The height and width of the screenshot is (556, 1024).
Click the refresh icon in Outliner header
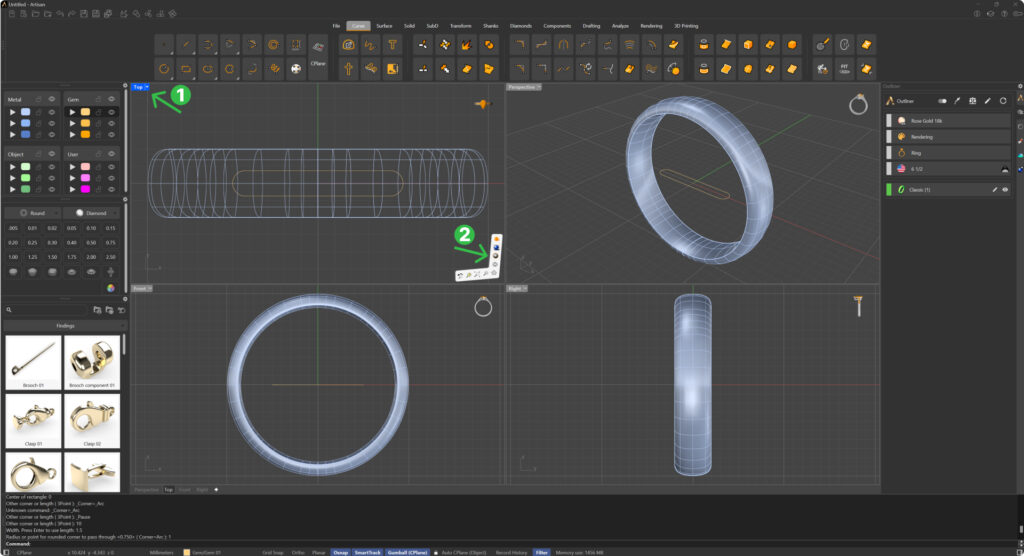click(1003, 101)
